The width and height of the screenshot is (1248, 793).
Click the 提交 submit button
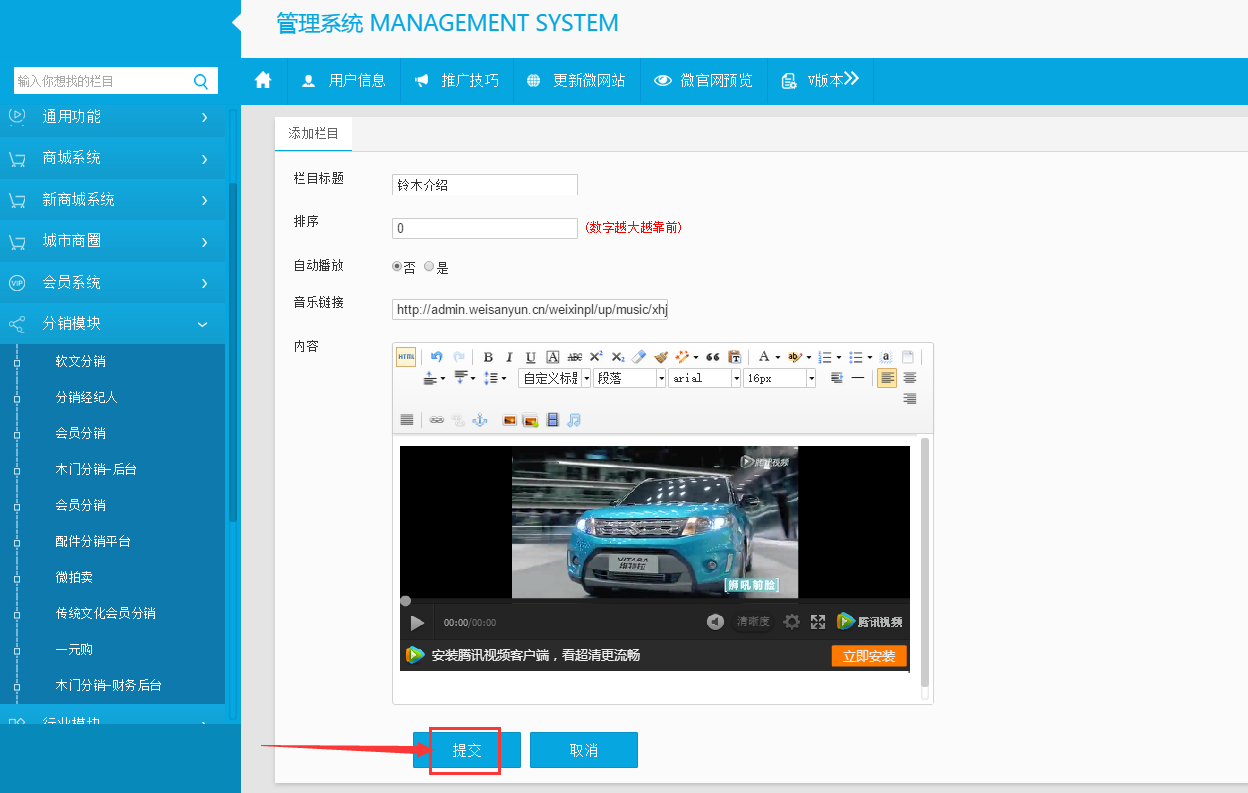(467, 750)
